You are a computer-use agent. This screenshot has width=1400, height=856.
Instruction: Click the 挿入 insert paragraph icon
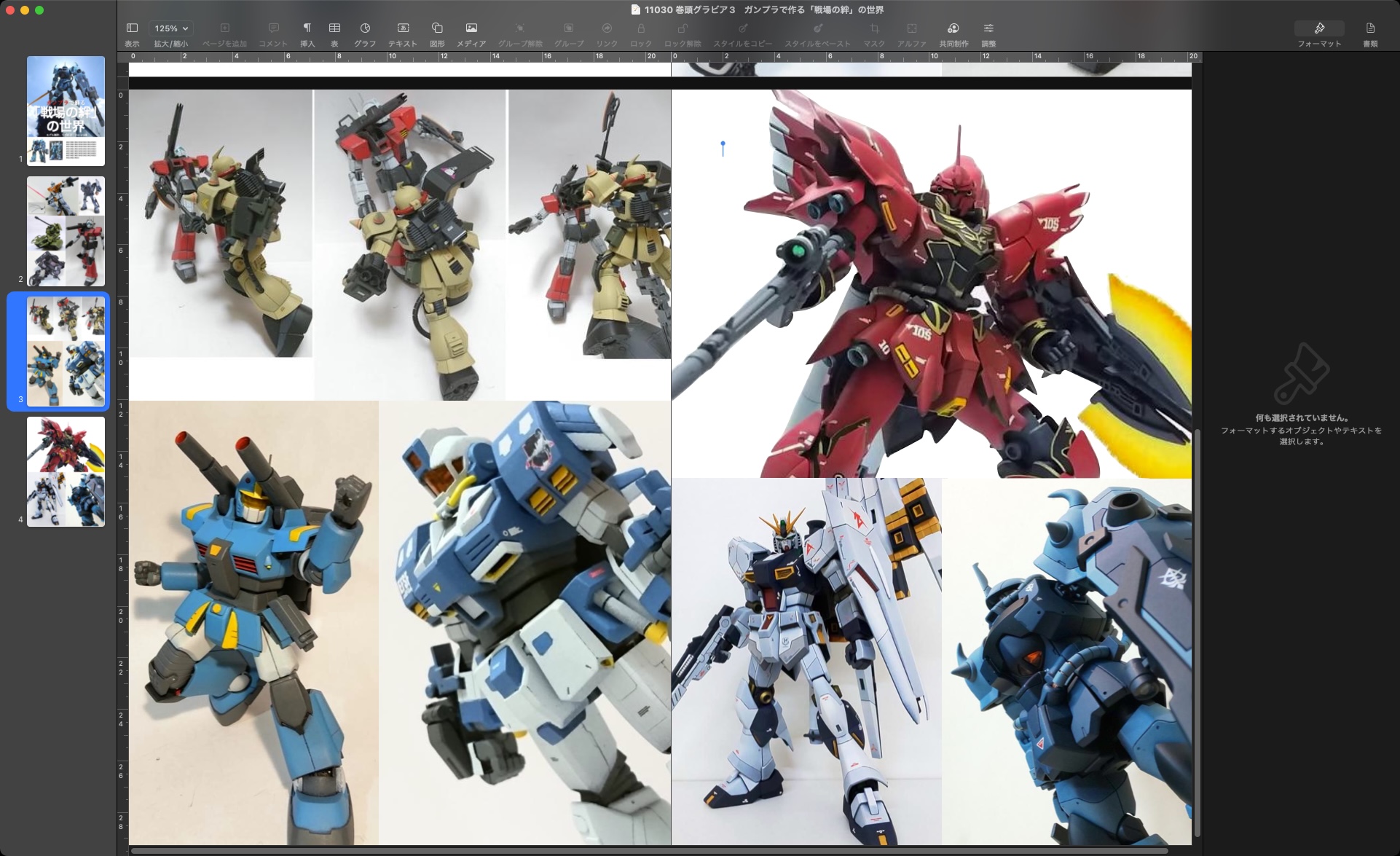(307, 28)
